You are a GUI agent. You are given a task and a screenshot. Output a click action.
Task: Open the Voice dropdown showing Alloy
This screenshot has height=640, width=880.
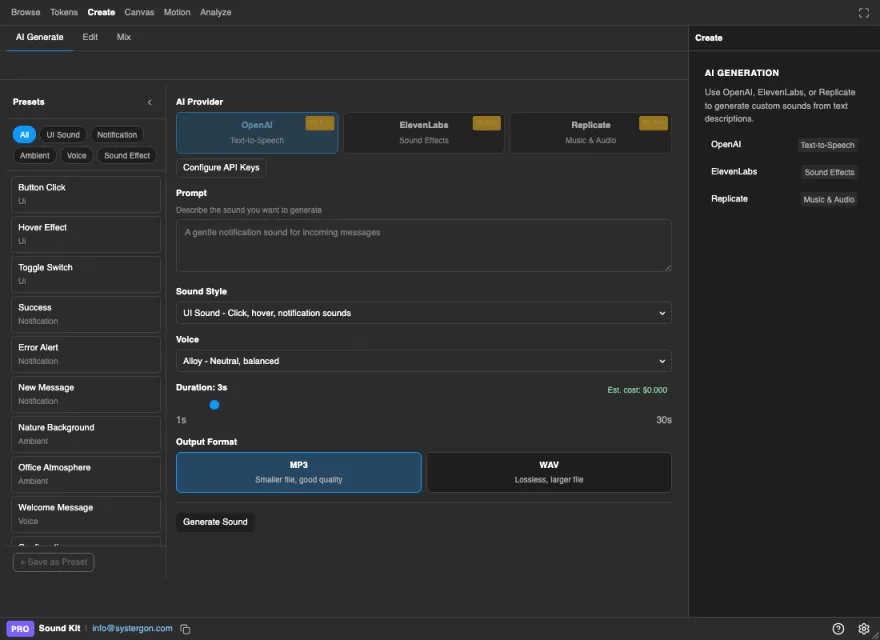pyautogui.click(x=424, y=361)
